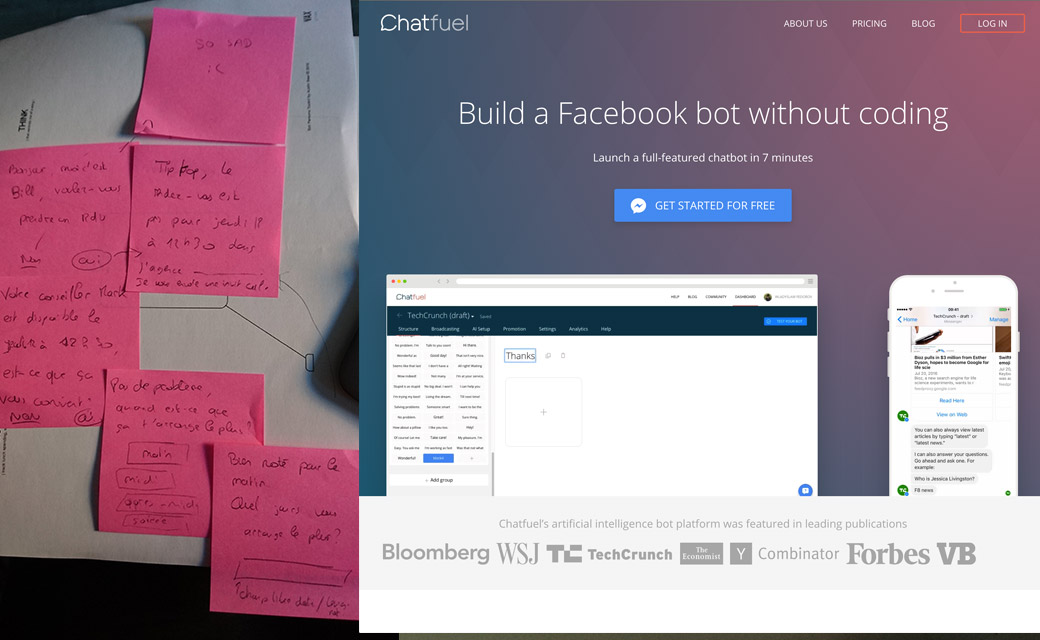Image resolution: width=1040 pixels, height=640 pixels.
Task: Click the TechCrunch logo among featured publications
Action: pos(610,553)
